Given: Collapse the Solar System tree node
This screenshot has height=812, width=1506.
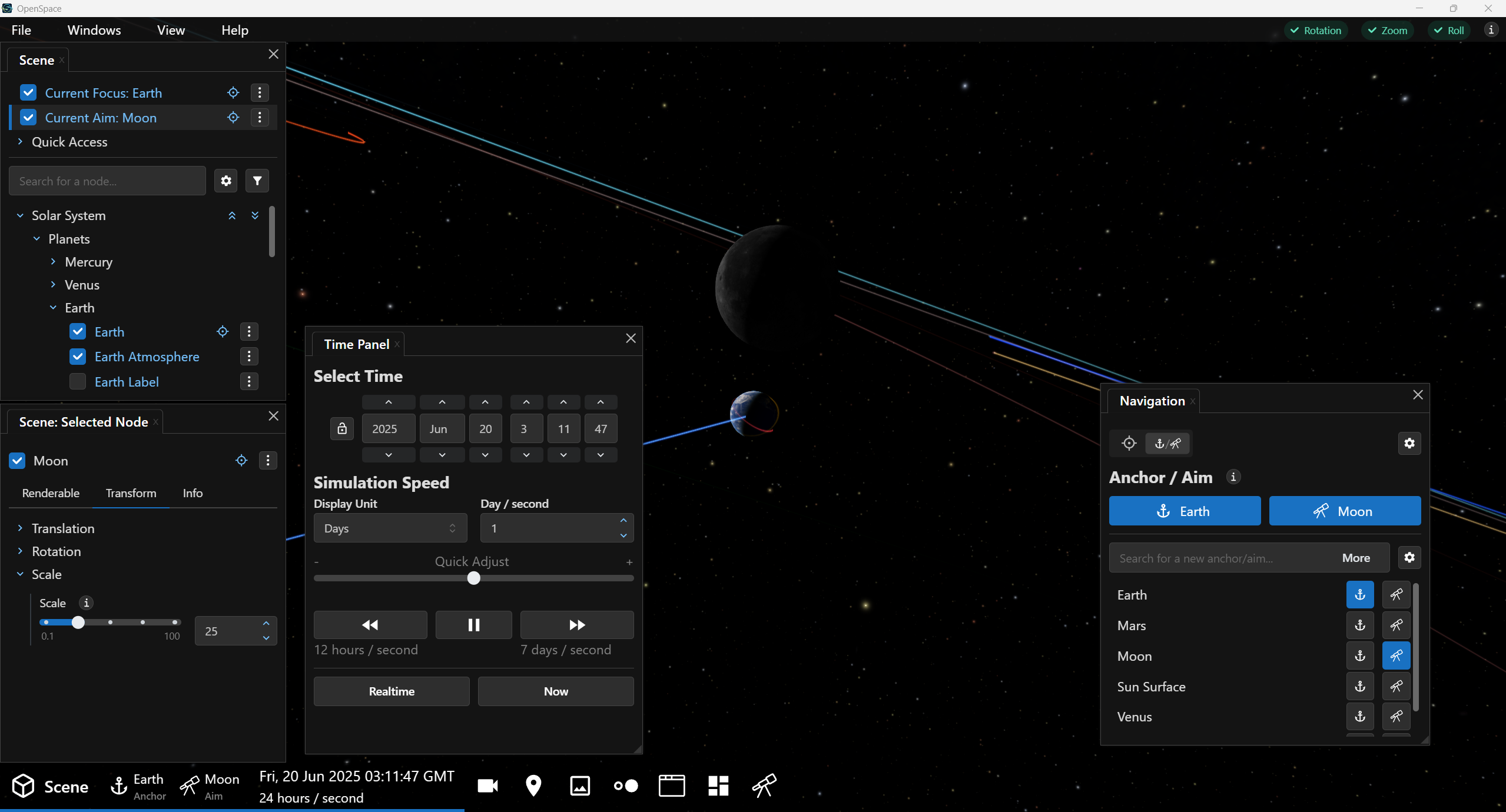Looking at the screenshot, I should [20, 215].
